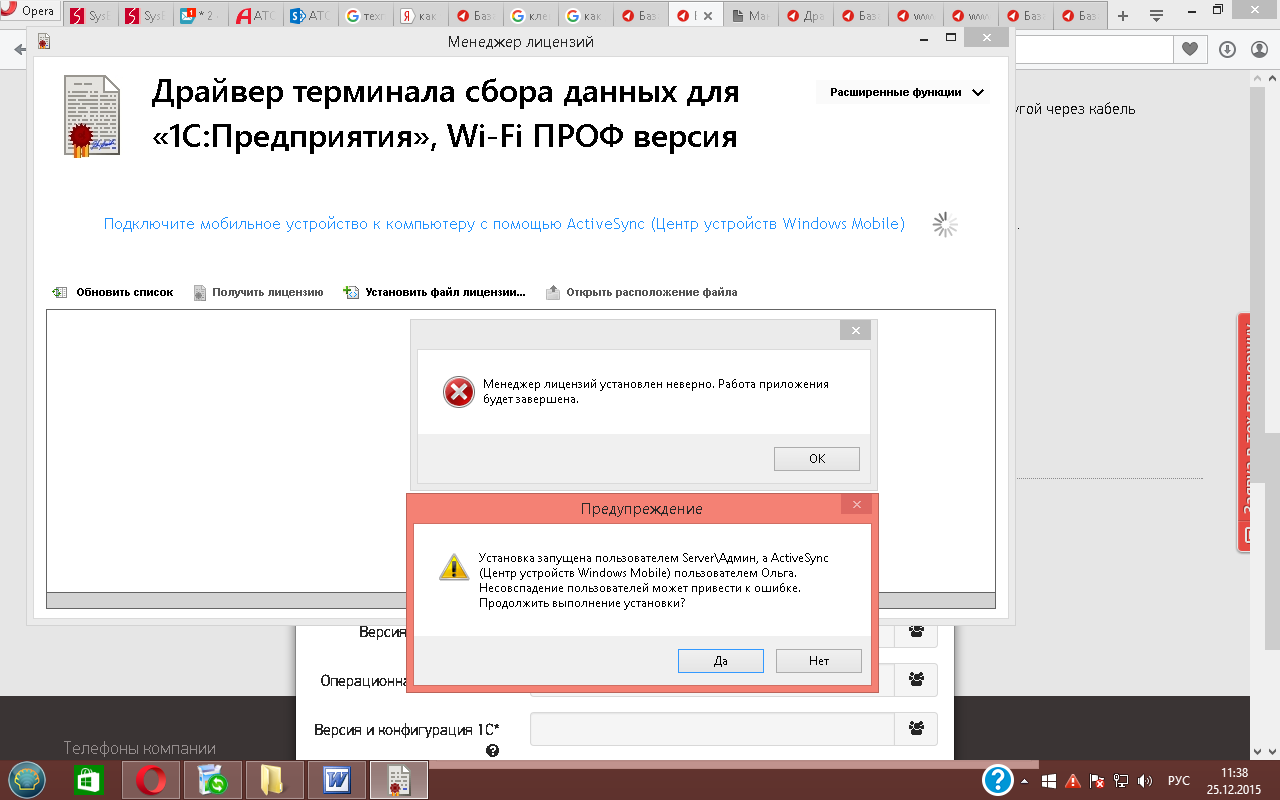Screen dimensions: 1280x800
Task: Click the help question mark under 1С label
Action: point(492,750)
